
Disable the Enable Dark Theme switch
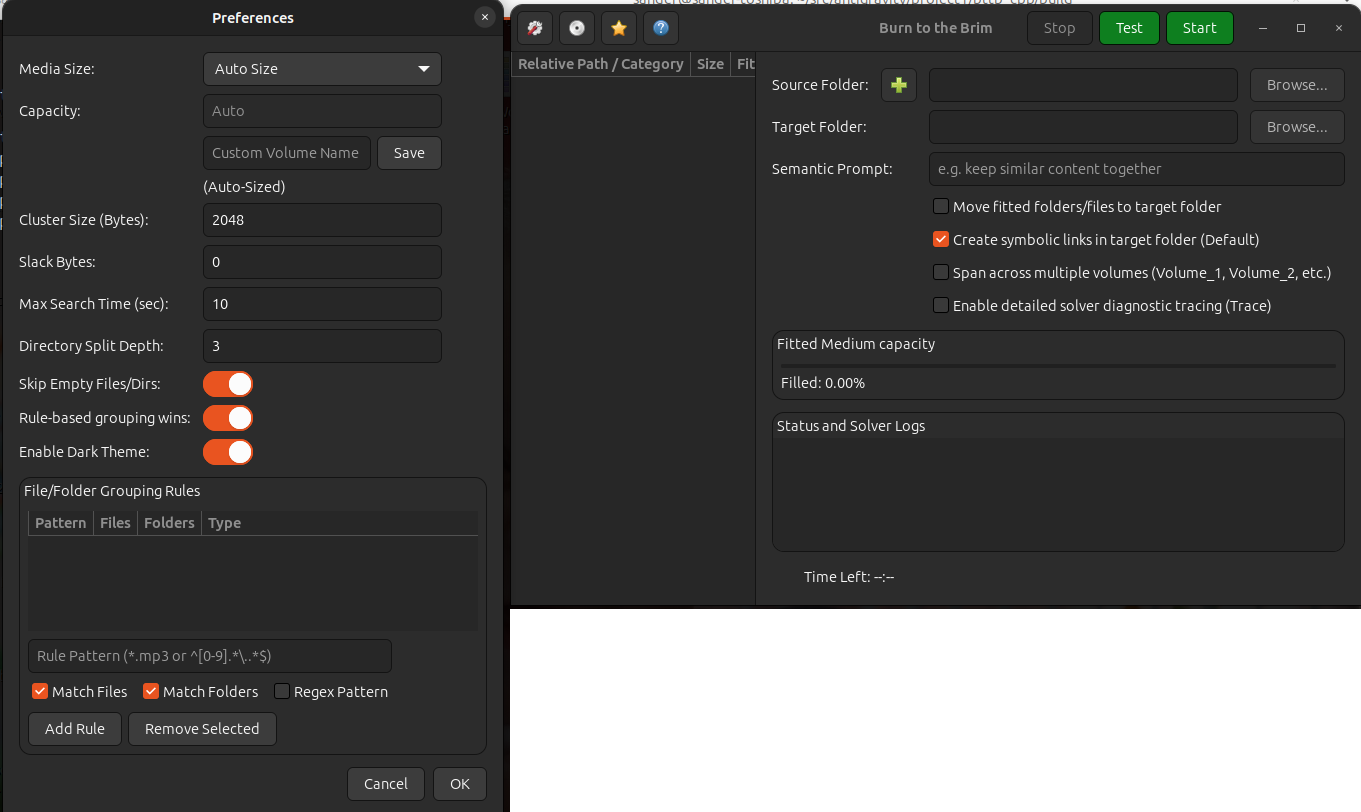point(228,452)
